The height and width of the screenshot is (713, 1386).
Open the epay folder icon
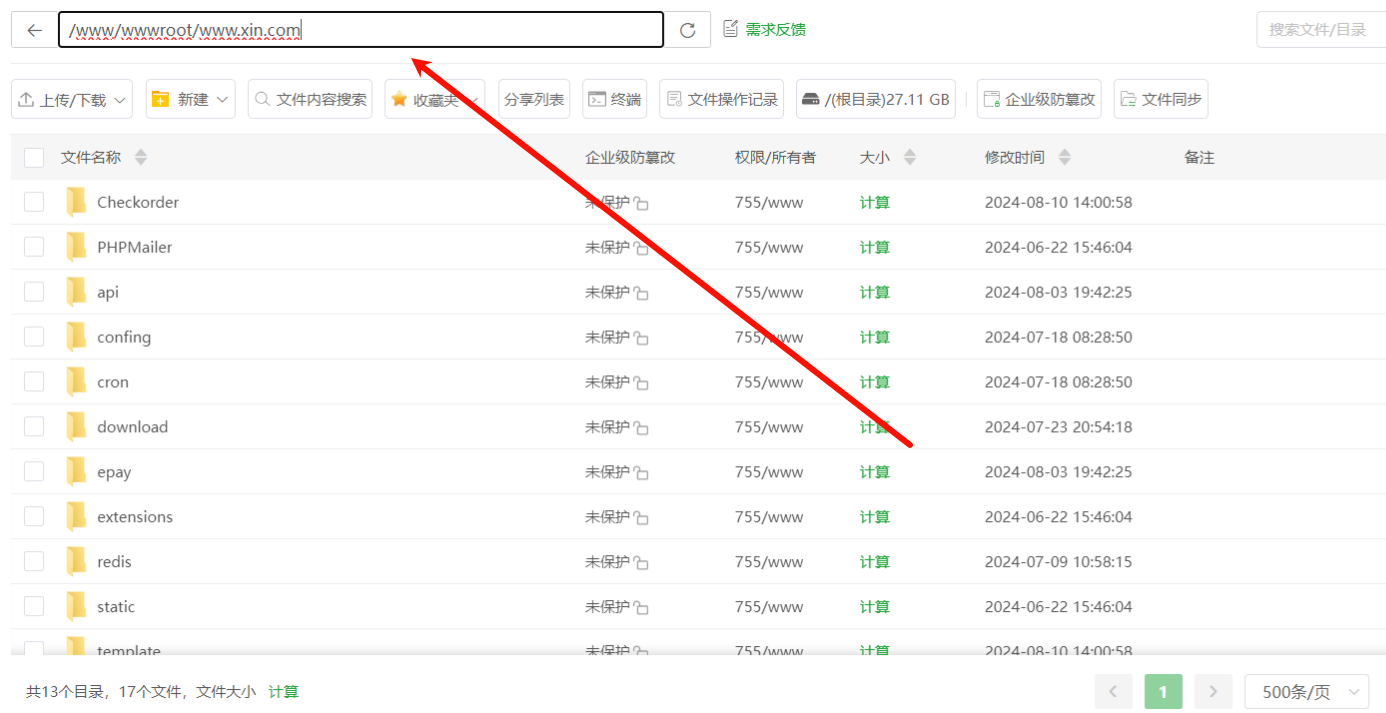click(76, 472)
